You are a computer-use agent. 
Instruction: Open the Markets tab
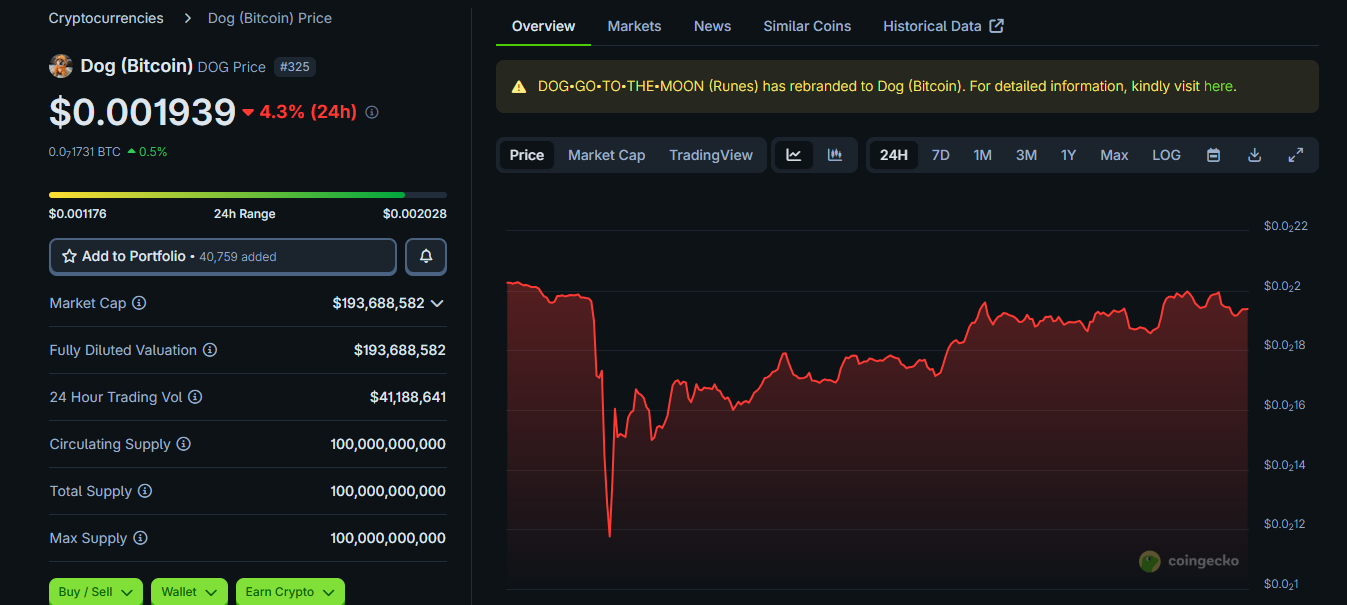coord(634,26)
